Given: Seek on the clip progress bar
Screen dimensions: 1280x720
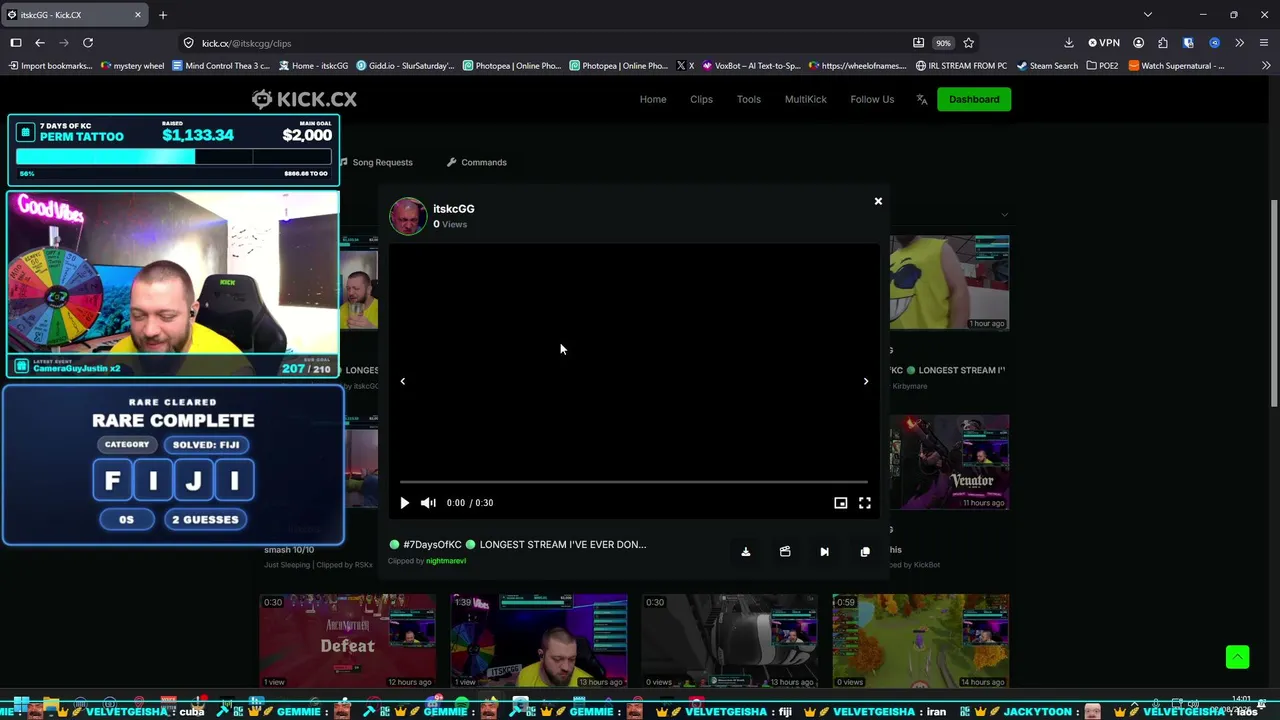Looking at the screenshot, I should pyautogui.click(x=634, y=482).
